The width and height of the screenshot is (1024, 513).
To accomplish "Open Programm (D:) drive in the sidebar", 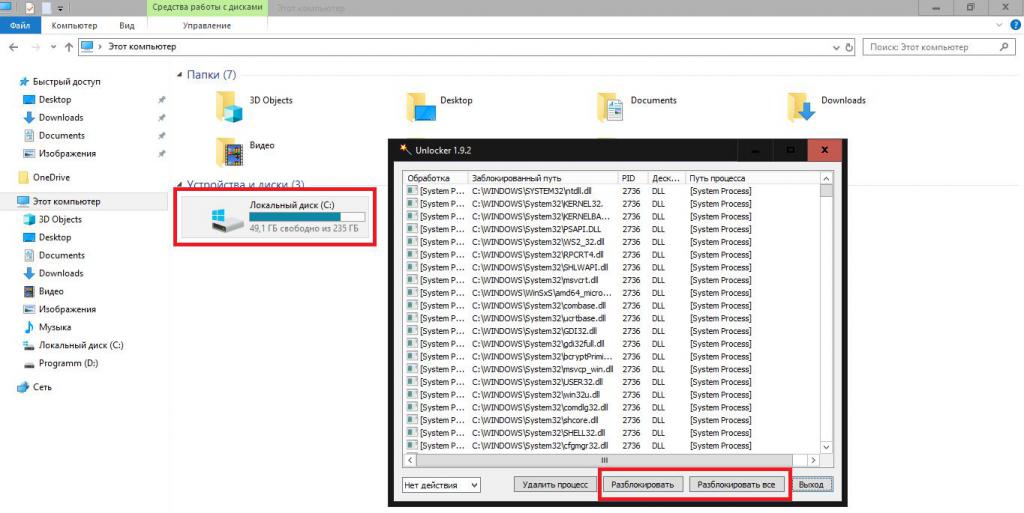I will pos(67,363).
